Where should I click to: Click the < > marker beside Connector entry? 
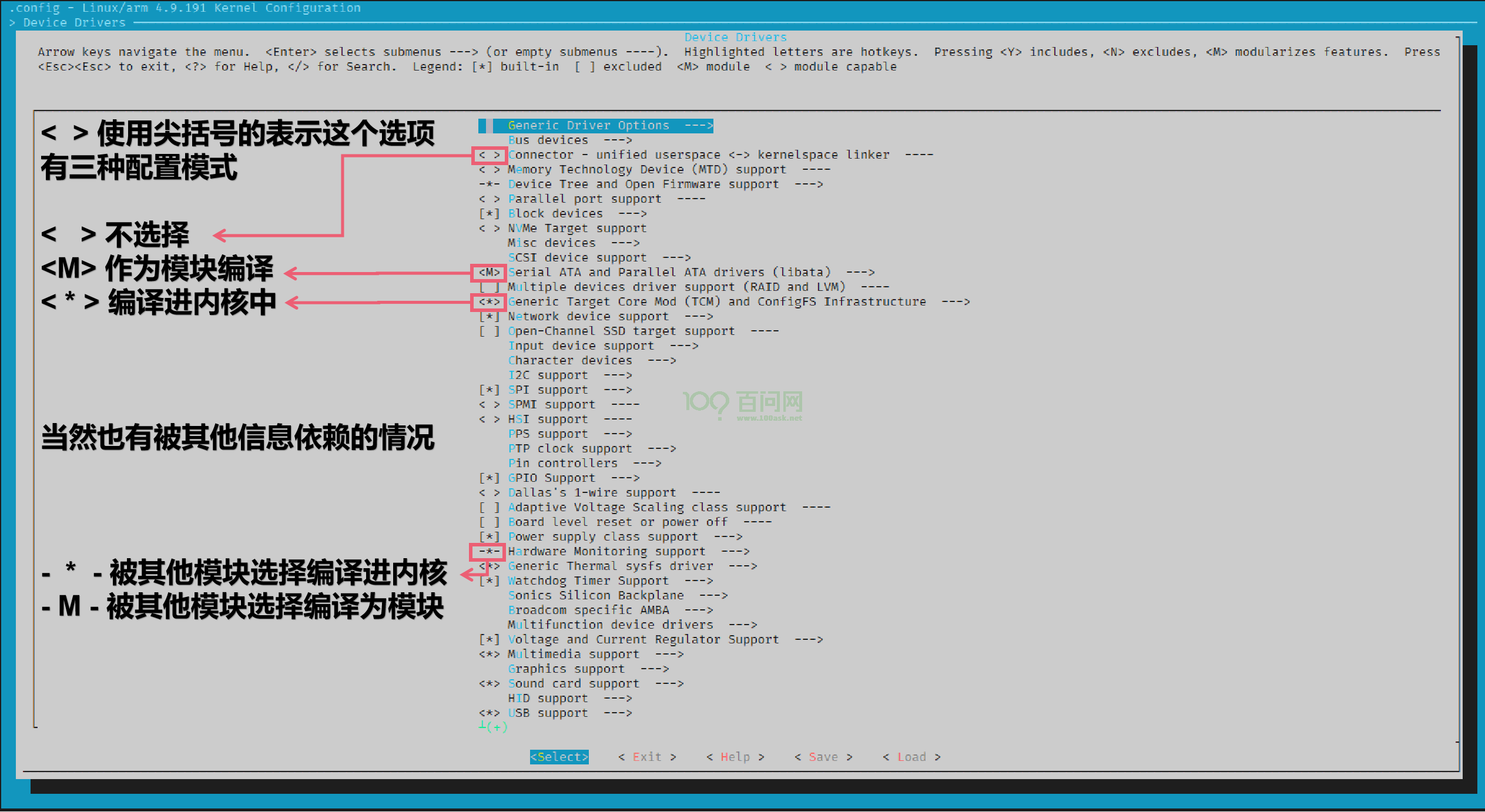point(489,155)
